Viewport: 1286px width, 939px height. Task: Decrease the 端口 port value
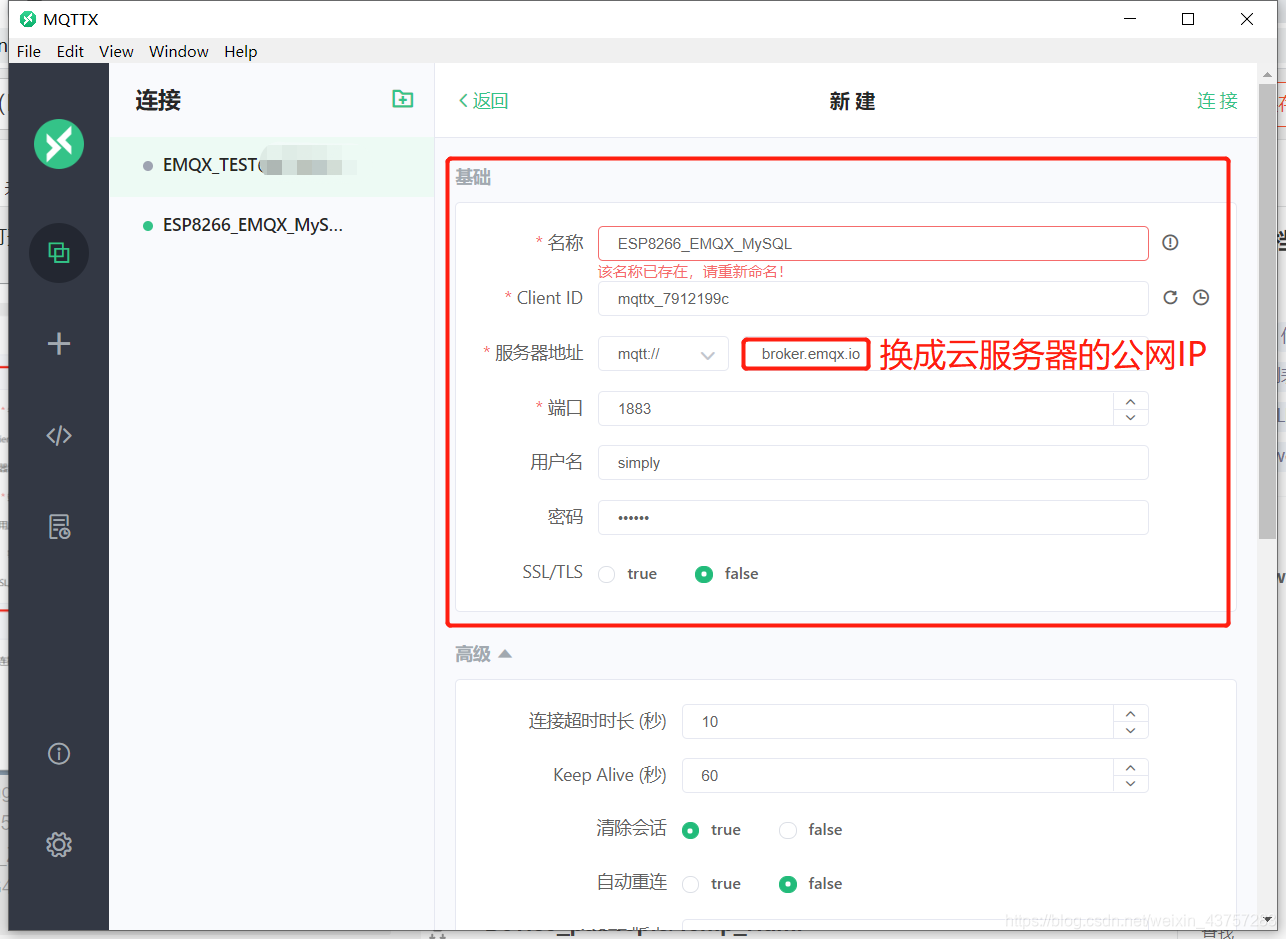tap(1131, 417)
